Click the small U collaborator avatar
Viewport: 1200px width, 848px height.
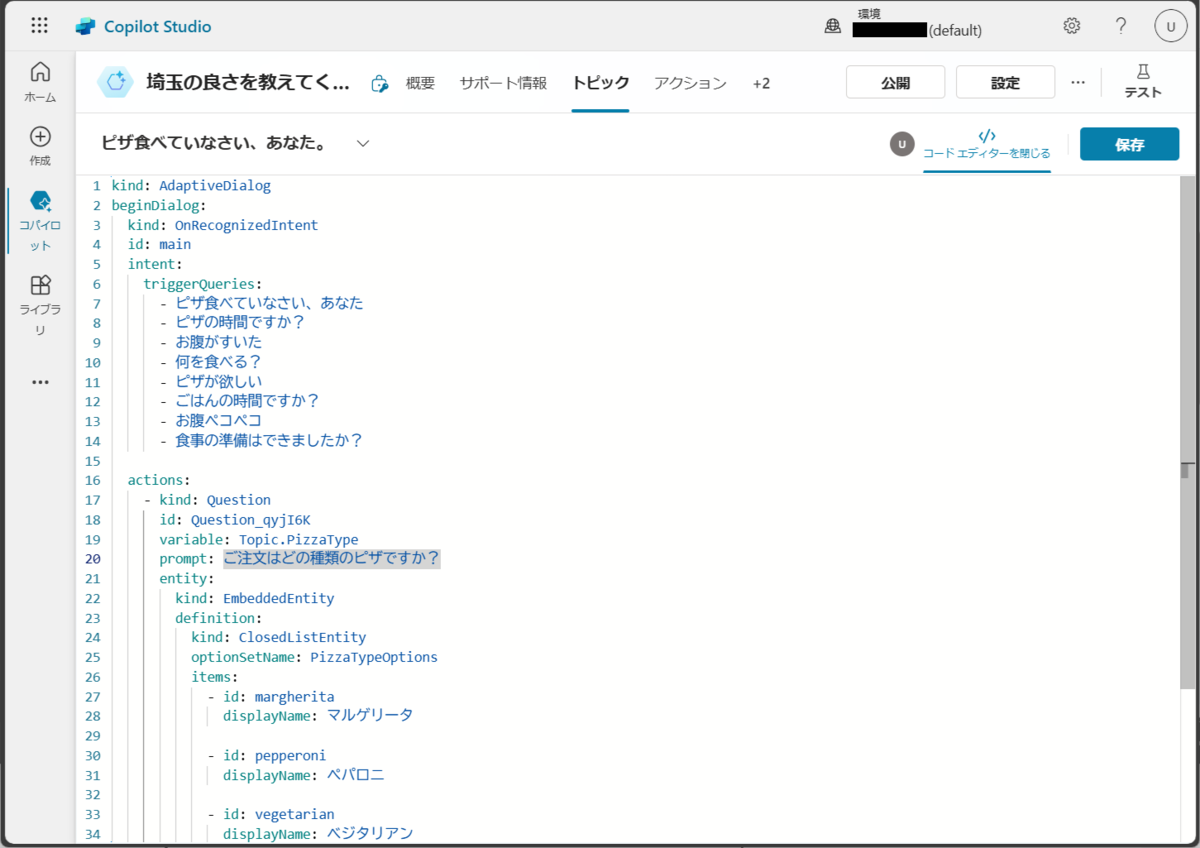coord(902,144)
